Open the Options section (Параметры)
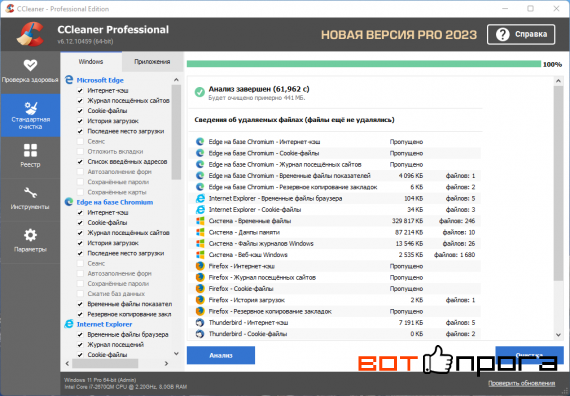The height and width of the screenshot is (396, 570). [x=30, y=241]
